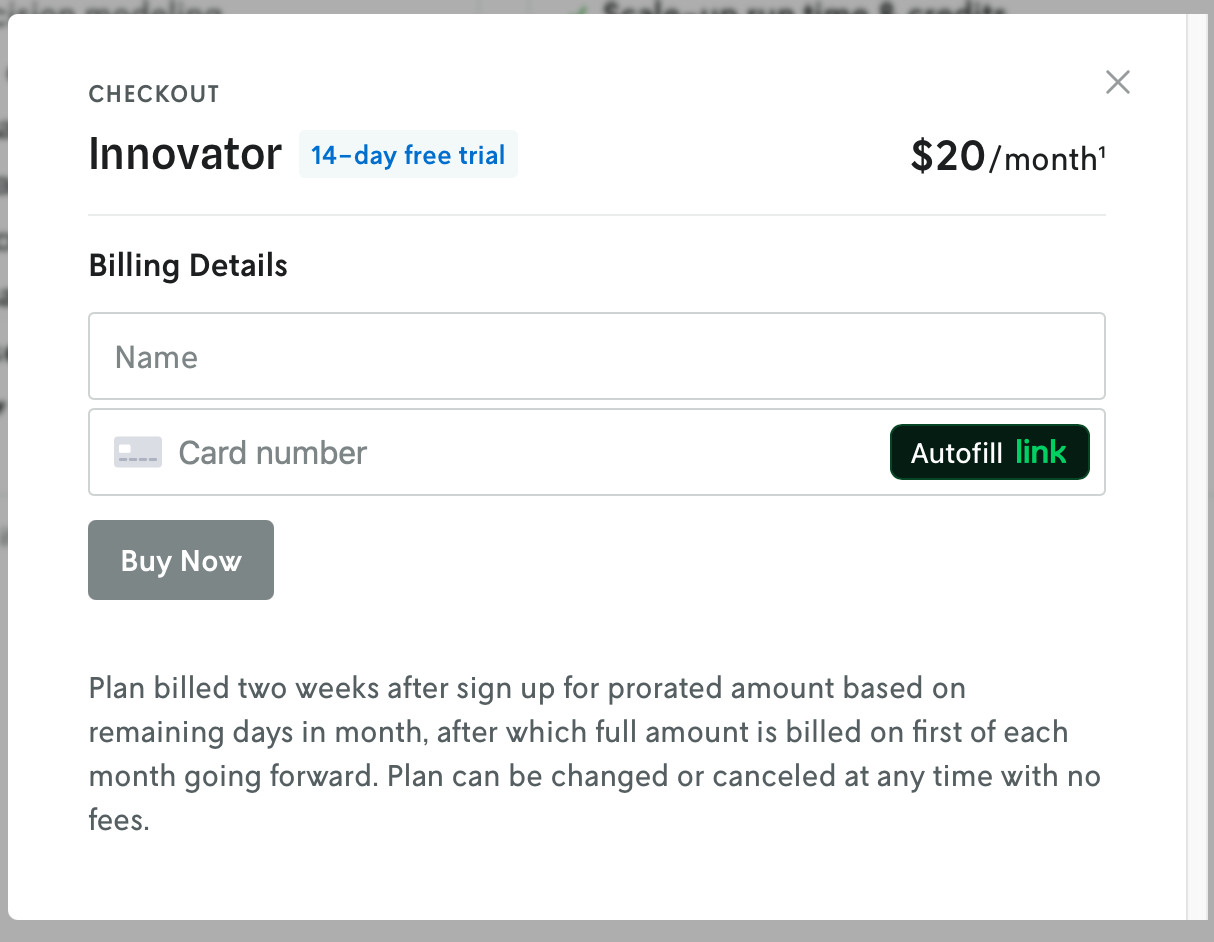Click the '$20/month' price label
The image size is (1214, 942).
point(1006,157)
